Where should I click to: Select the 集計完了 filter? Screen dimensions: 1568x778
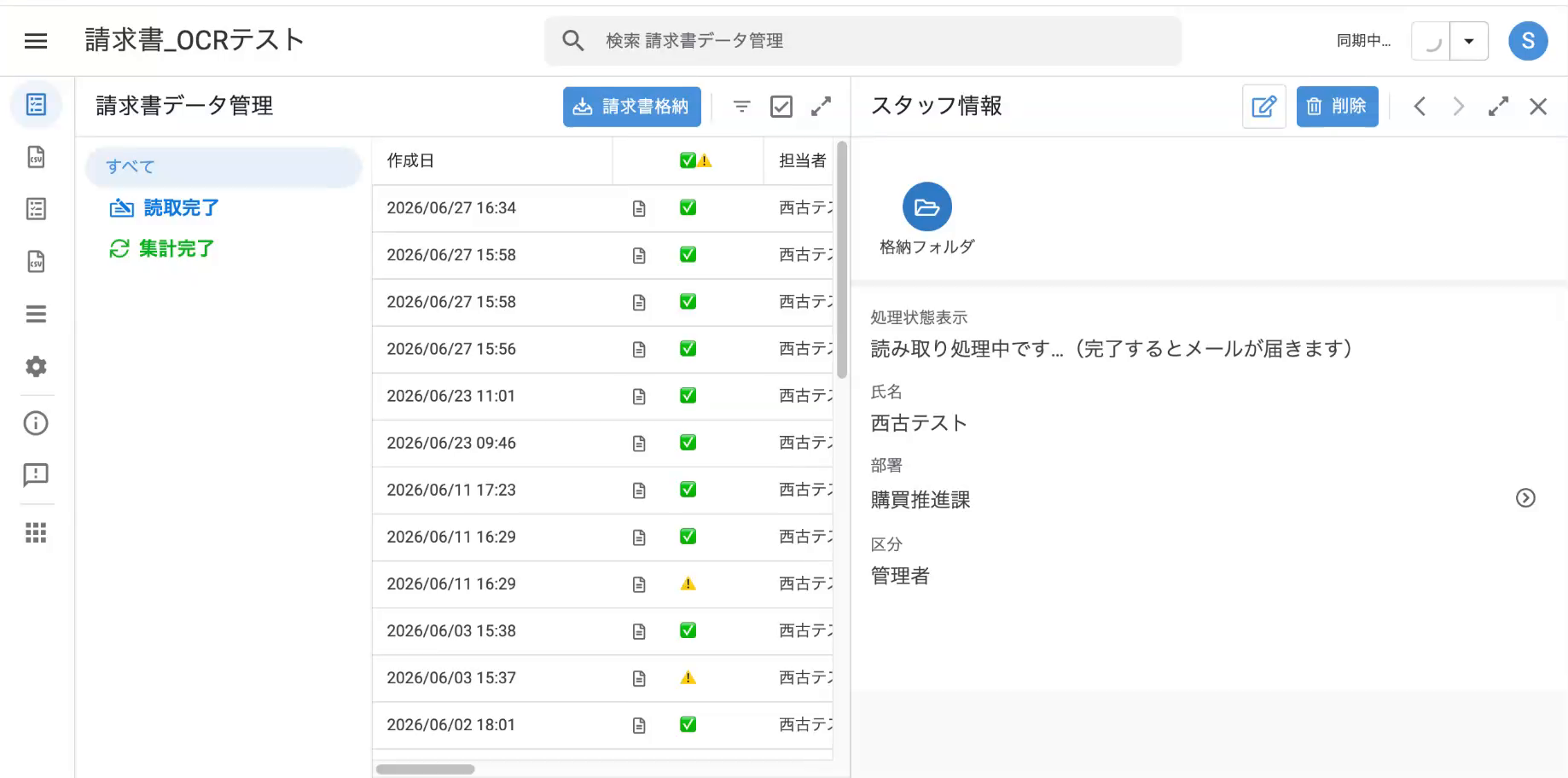(162, 248)
